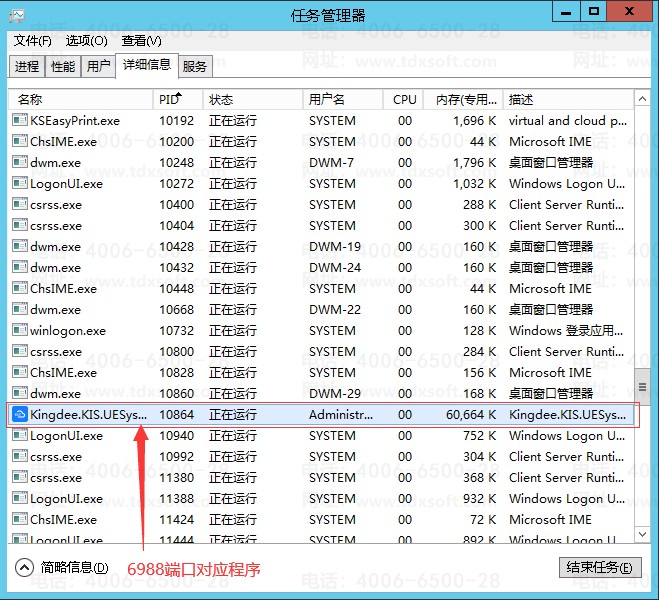Click icon of ChsIME.exe with PID 10200
This screenshot has height=600, width=659.
coord(20,141)
